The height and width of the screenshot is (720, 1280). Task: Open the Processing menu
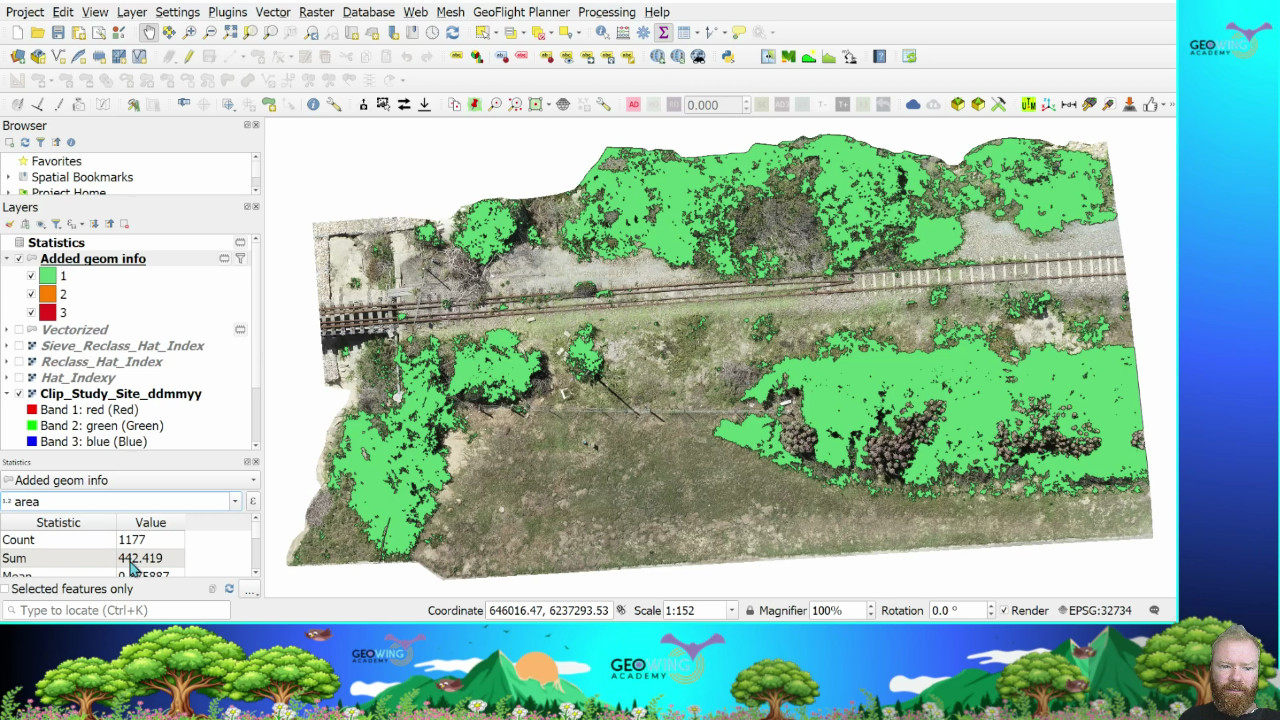(606, 12)
